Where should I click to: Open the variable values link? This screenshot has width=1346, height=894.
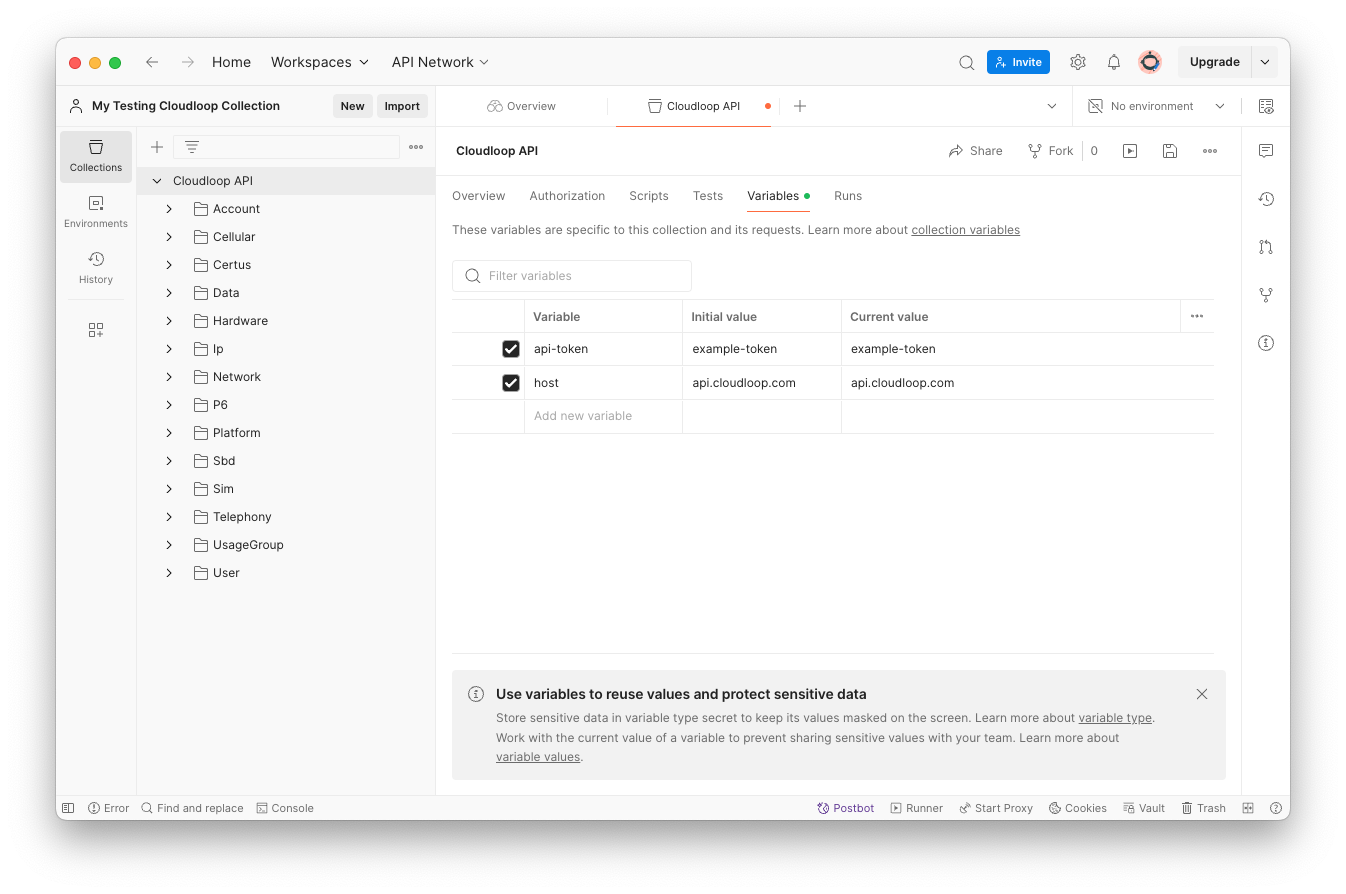538,757
